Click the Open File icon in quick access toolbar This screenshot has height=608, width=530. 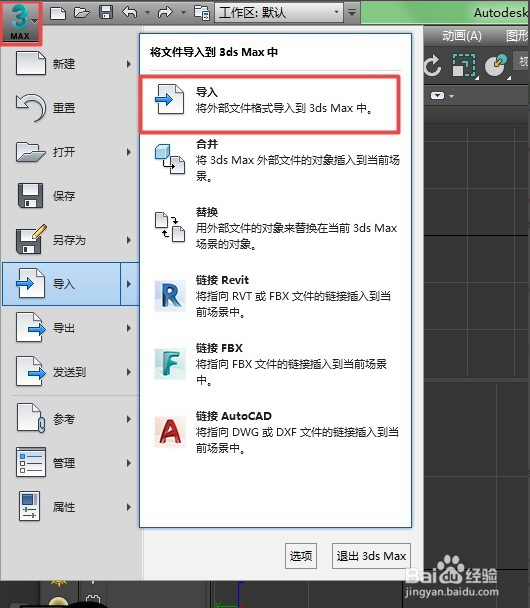(82, 13)
